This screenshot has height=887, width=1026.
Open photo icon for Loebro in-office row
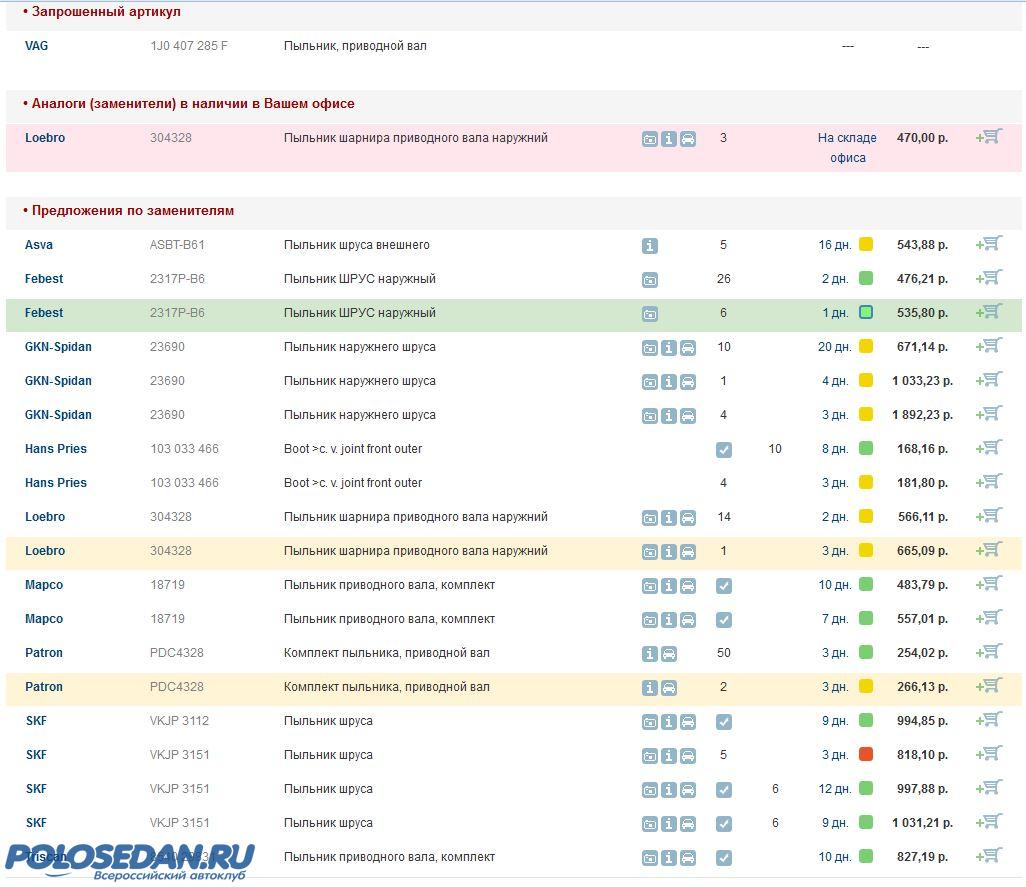click(x=650, y=139)
